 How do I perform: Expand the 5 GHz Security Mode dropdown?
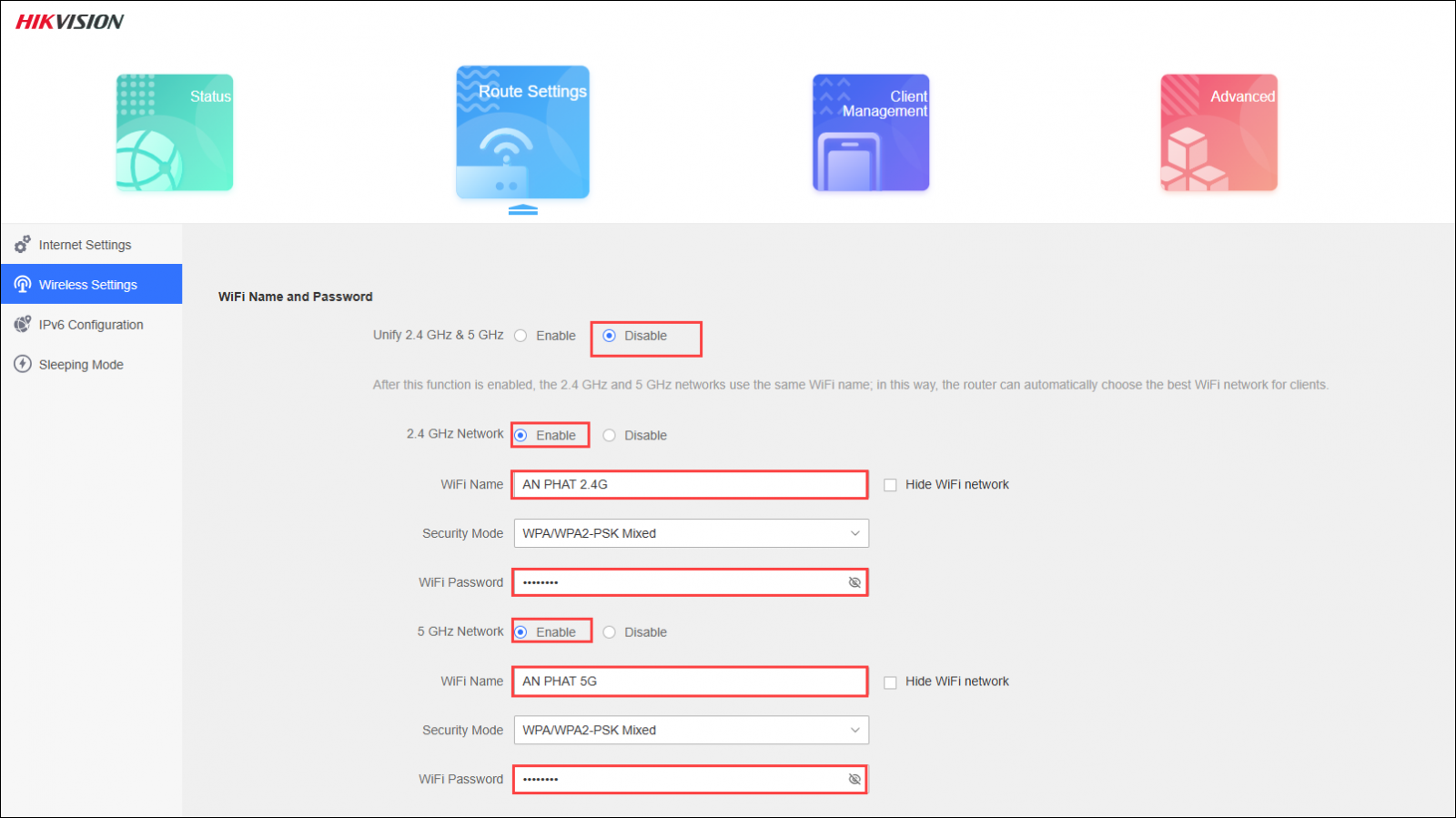tap(691, 731)
